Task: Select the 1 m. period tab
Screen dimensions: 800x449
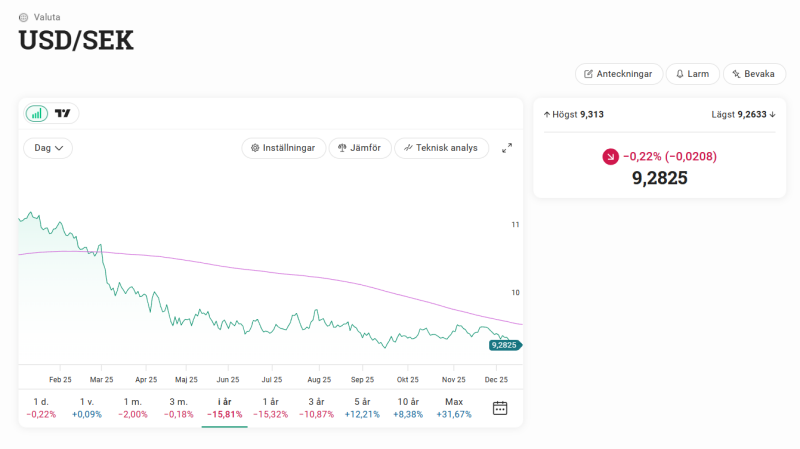Action: point(133,408)
